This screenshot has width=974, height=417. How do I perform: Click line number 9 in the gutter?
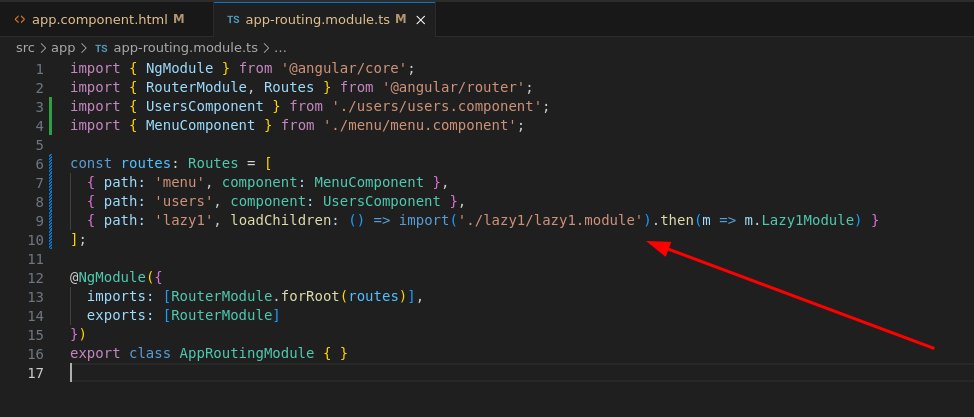pos(39,221)
